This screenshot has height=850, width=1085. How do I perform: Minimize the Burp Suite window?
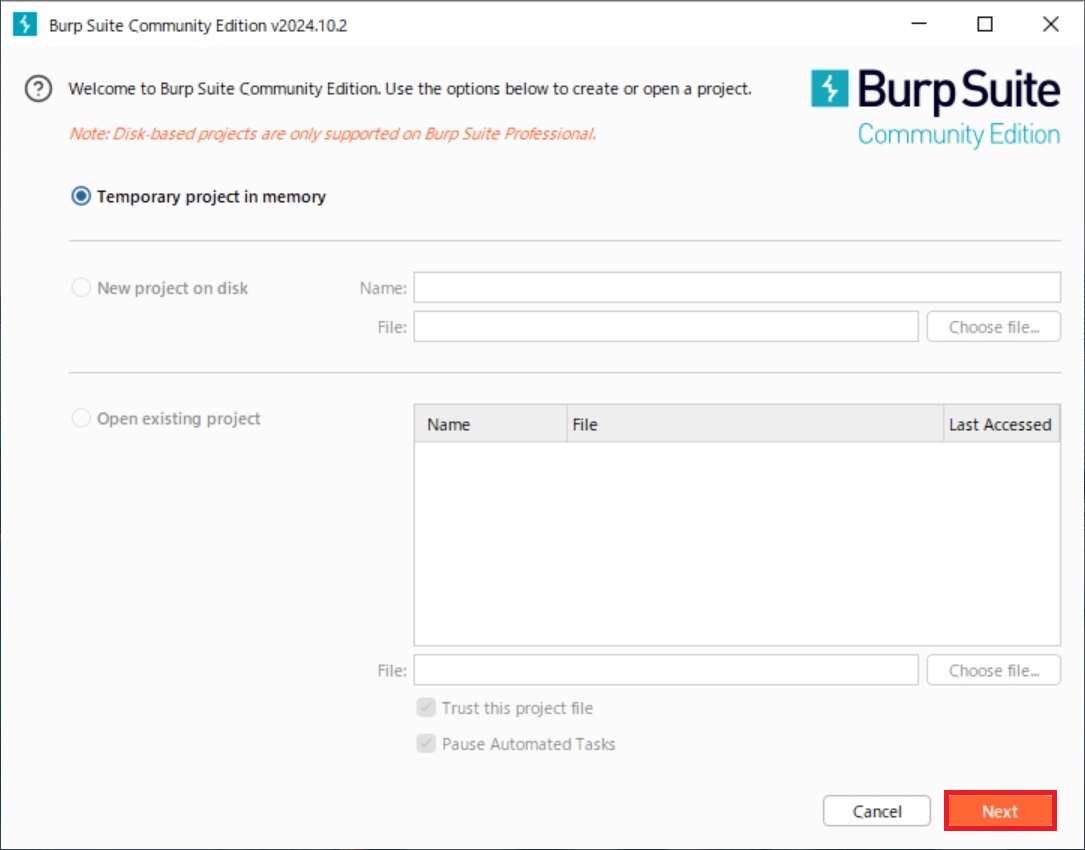[x=919, y=24]
